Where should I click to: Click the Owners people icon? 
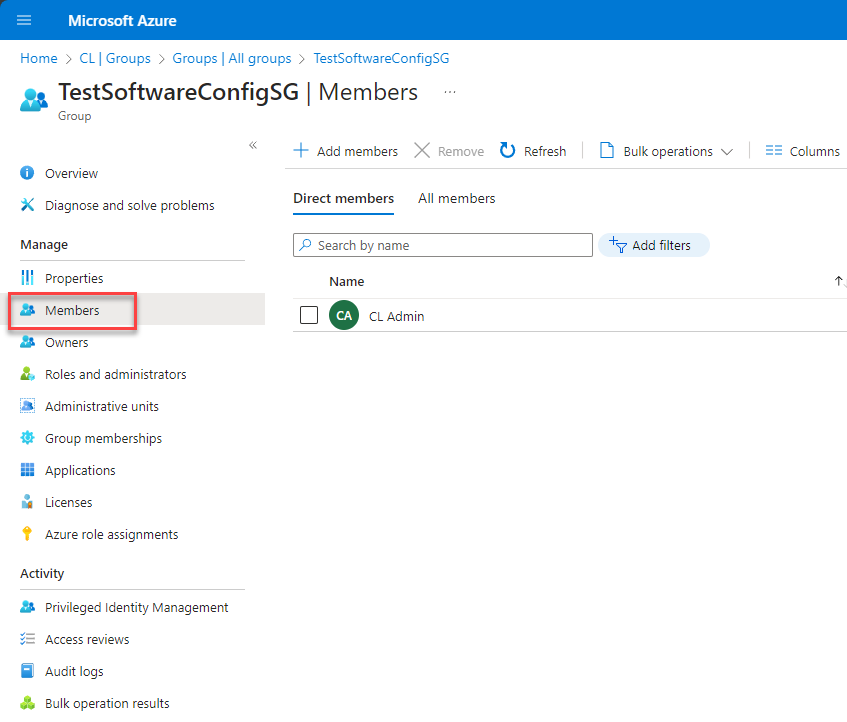pyautogui.click(x=27, y=342)
